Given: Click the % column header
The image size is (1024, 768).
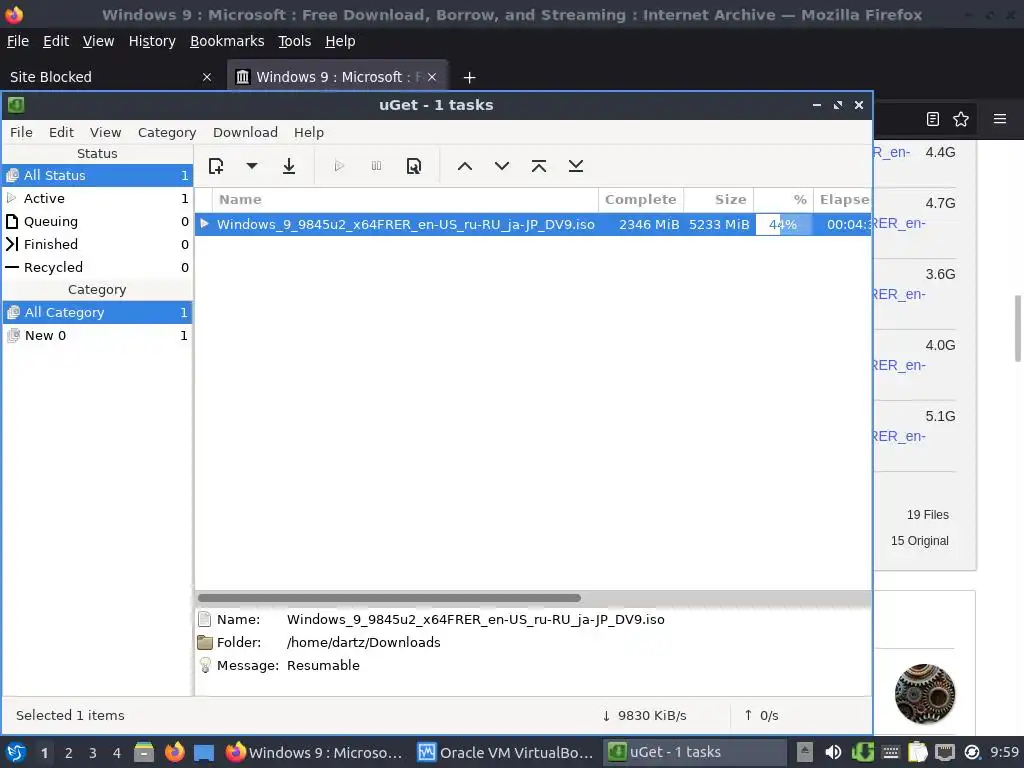Looking at the screenshot, I should pos(784,199).
